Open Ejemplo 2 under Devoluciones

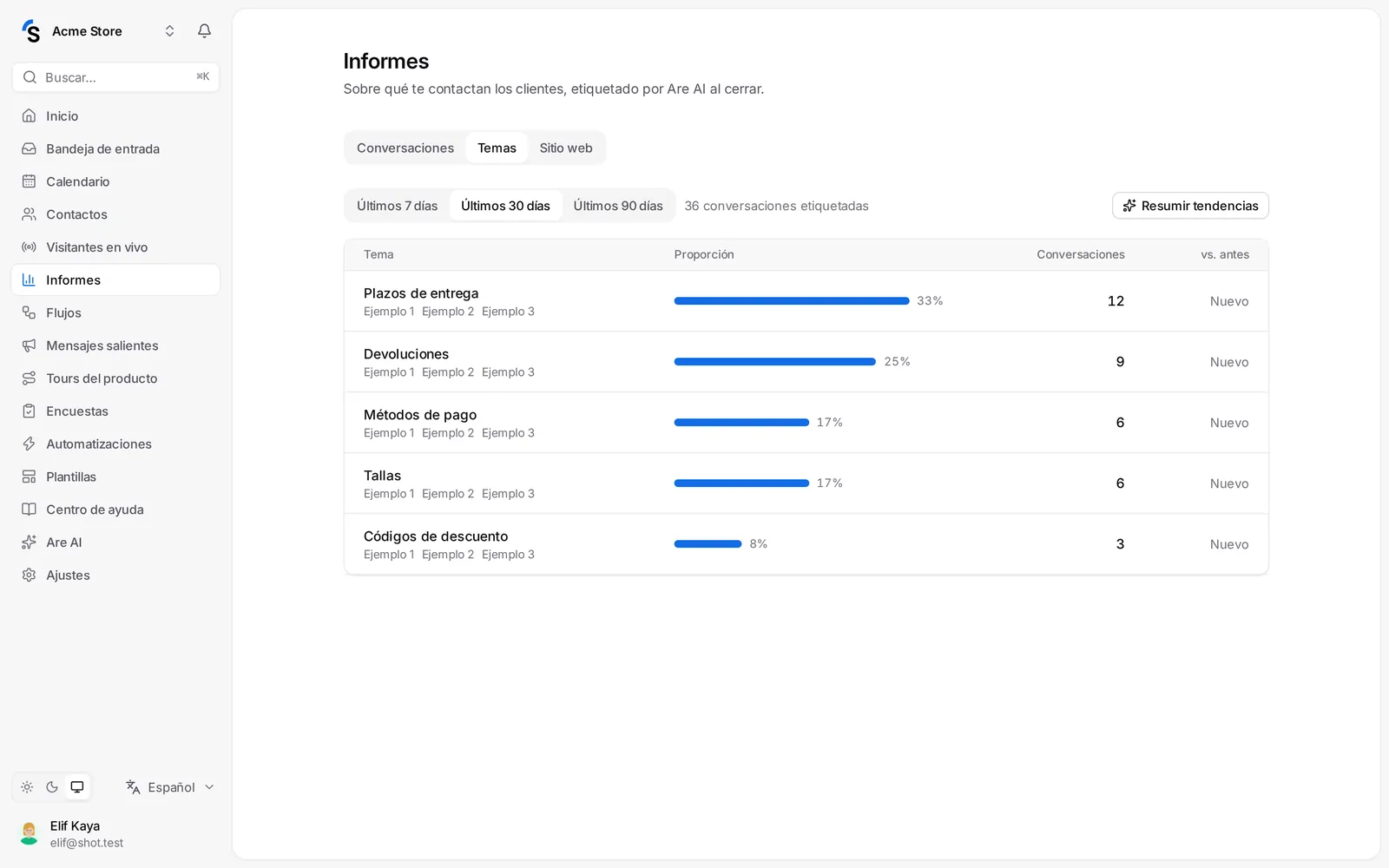click(448, 372)
